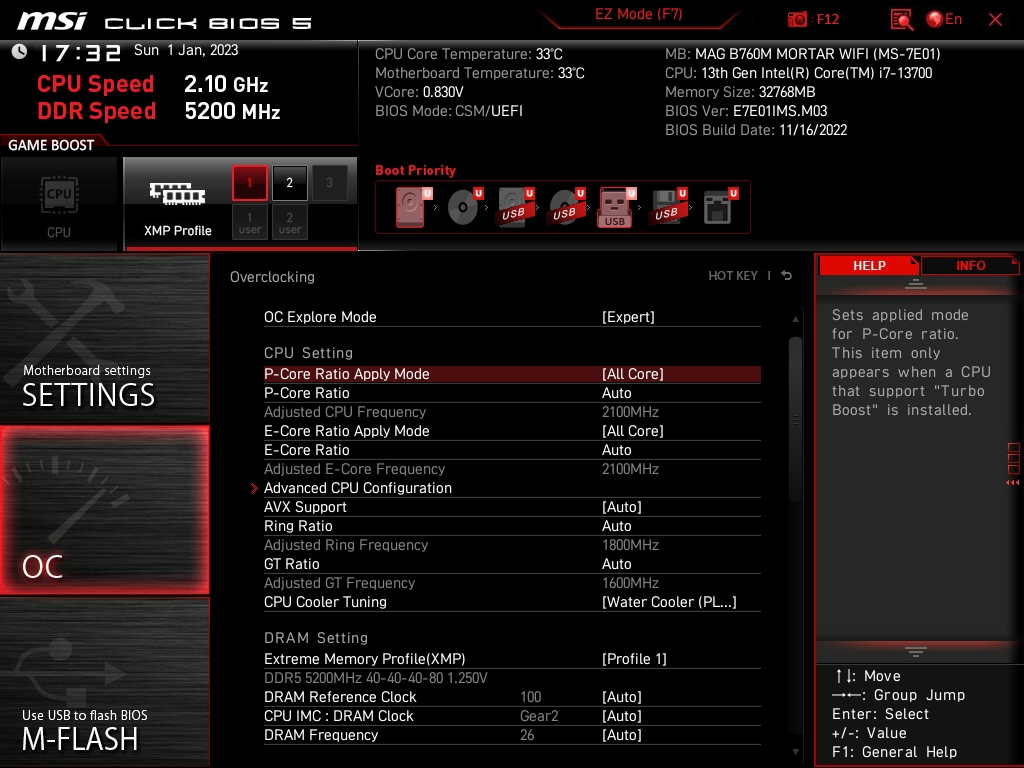This screenshot has height=768, width=1024.
Task: Select the optical disc boot device icon
Action: point(464,207)
